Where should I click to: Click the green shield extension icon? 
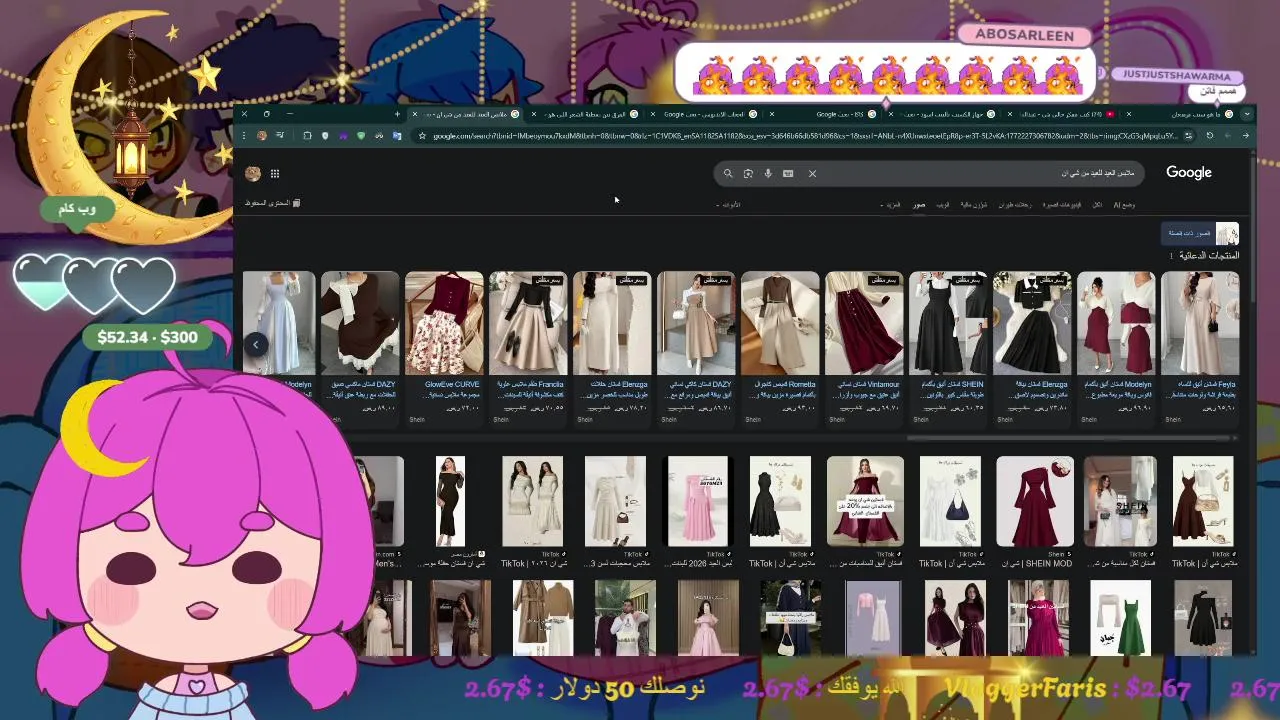pyautogui.click(x=361, y=135)
